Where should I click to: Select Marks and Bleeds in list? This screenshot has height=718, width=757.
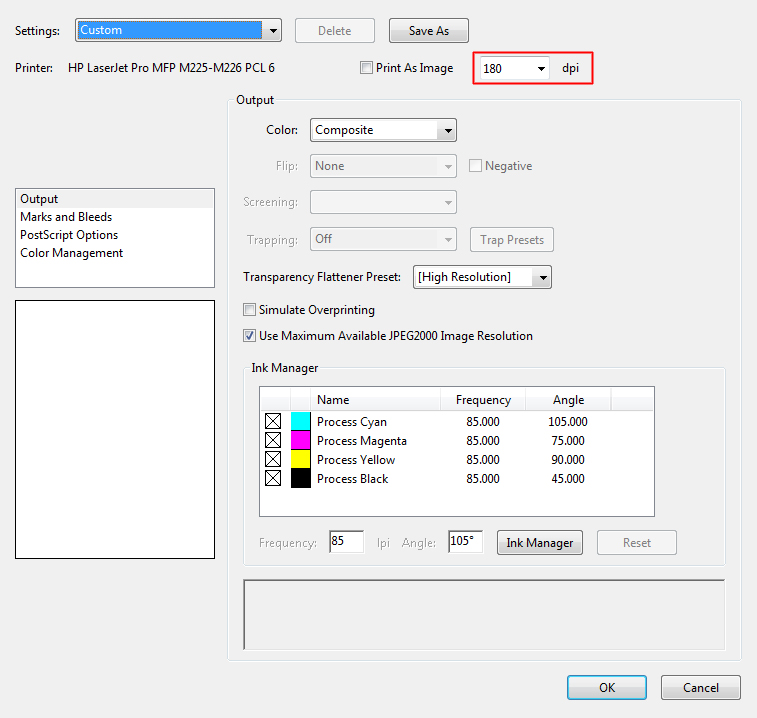tap(66, 217)
